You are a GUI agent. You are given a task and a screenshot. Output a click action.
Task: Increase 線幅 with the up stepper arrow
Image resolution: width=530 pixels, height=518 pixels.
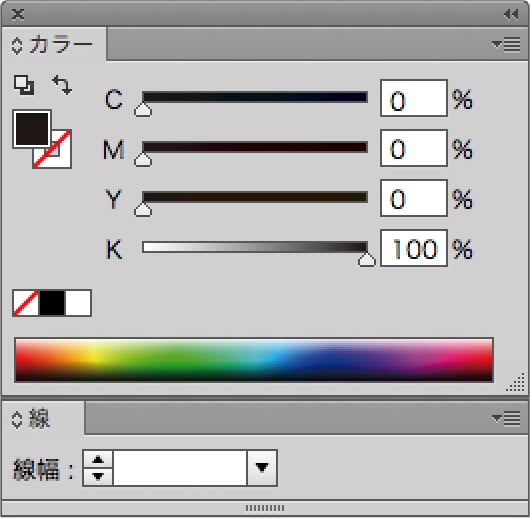pyautogui.click(x=98, y=460)
